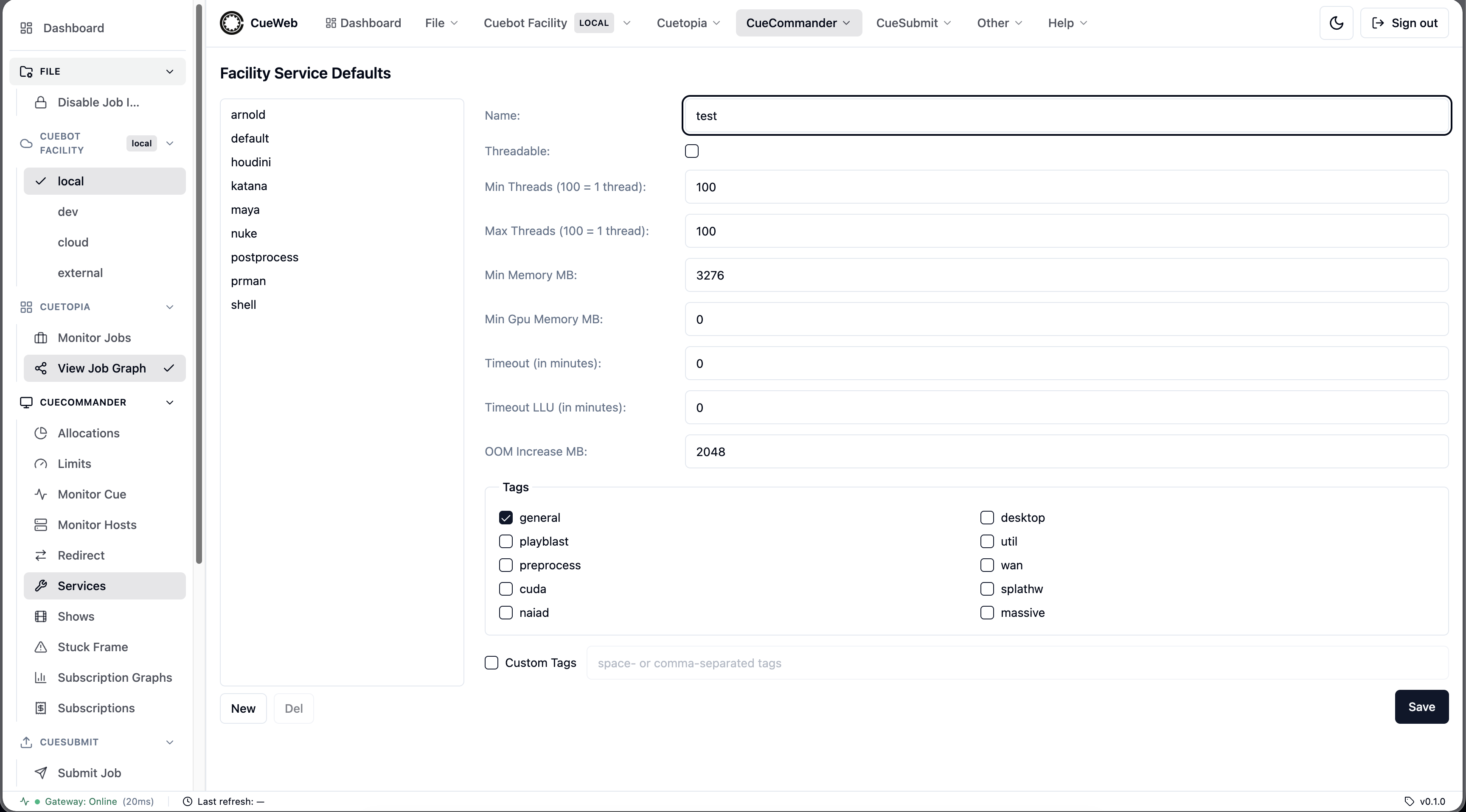The height and width of the screenshot is (812, 1466).
Task: Click the CueSubmit upload icon
Action: pos(26,742)
